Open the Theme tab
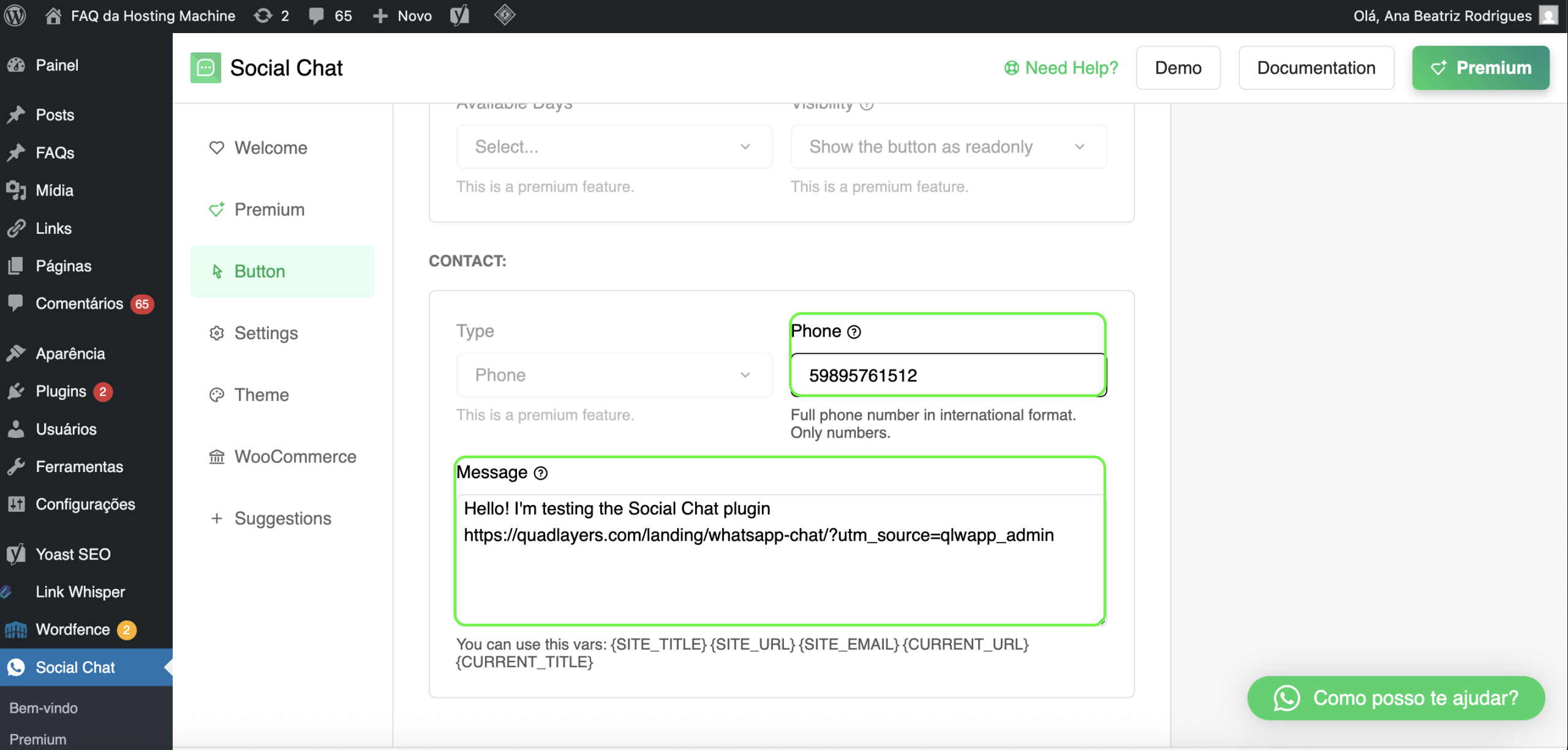The image size is (1568, 750). (x=282, y=395)
